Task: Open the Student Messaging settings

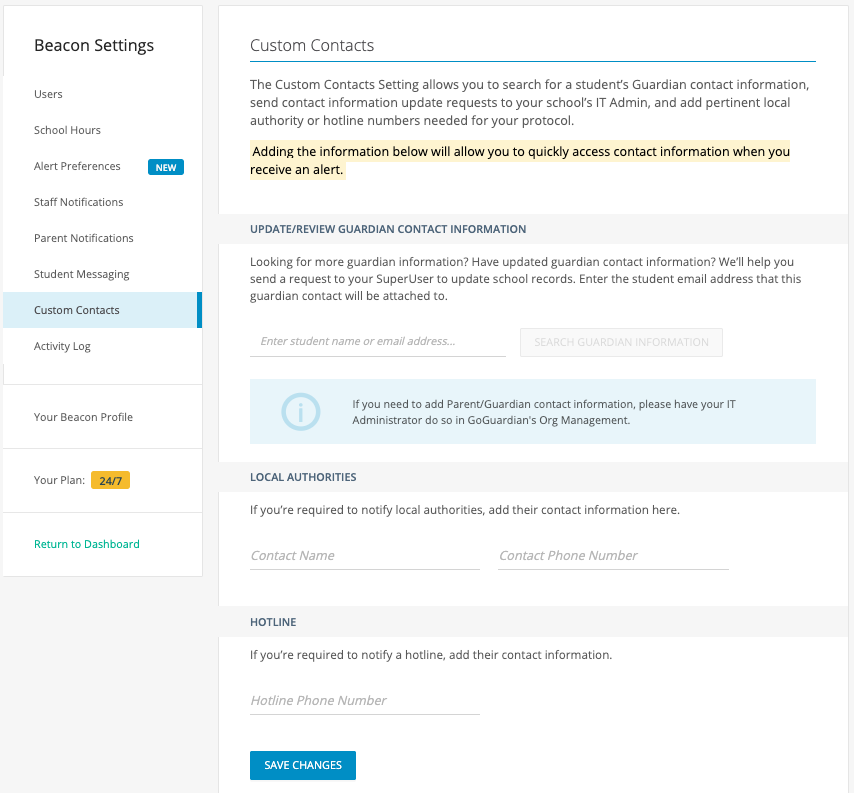Action: [81, 274]
